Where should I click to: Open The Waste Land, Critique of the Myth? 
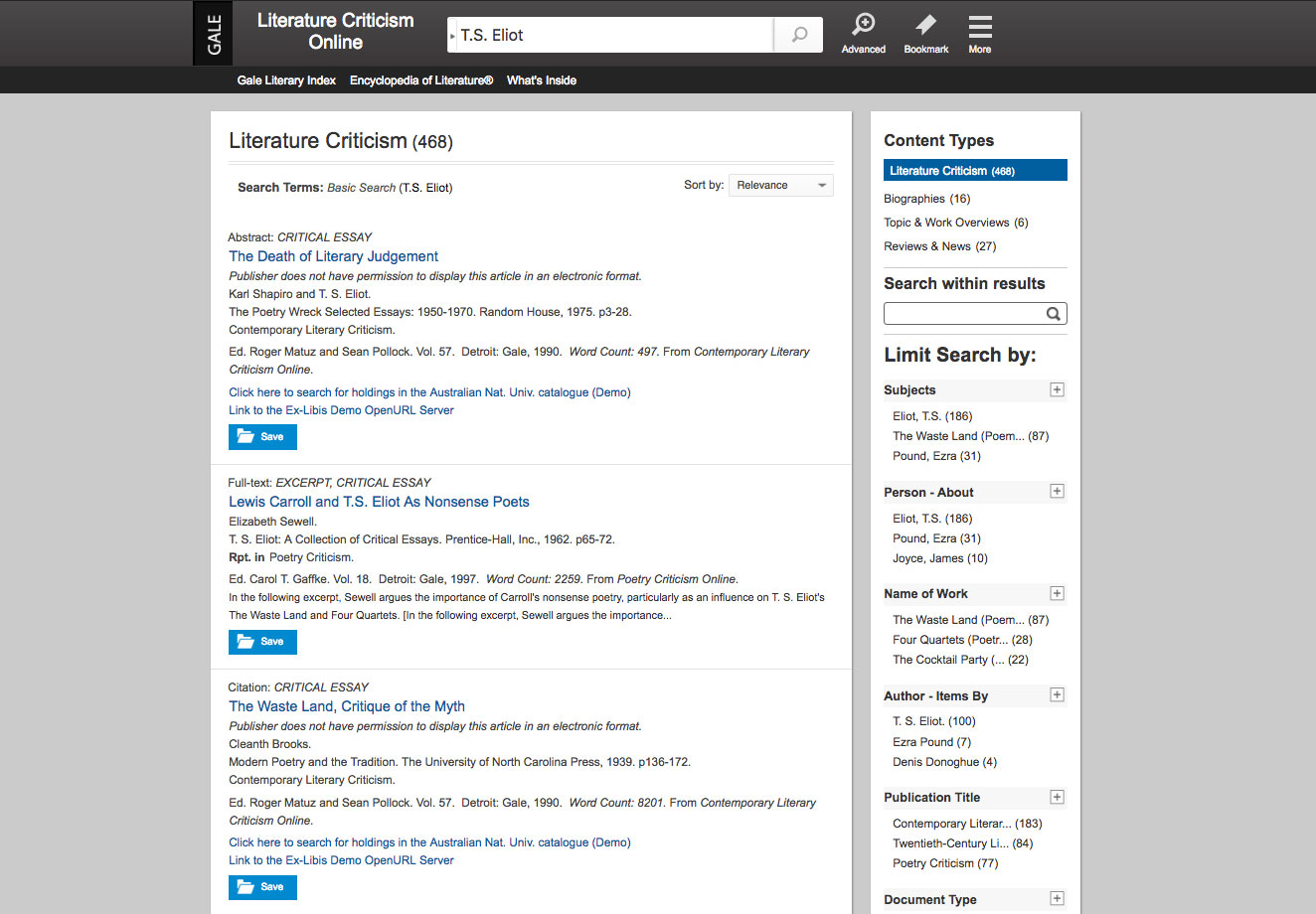pos(347,706)
